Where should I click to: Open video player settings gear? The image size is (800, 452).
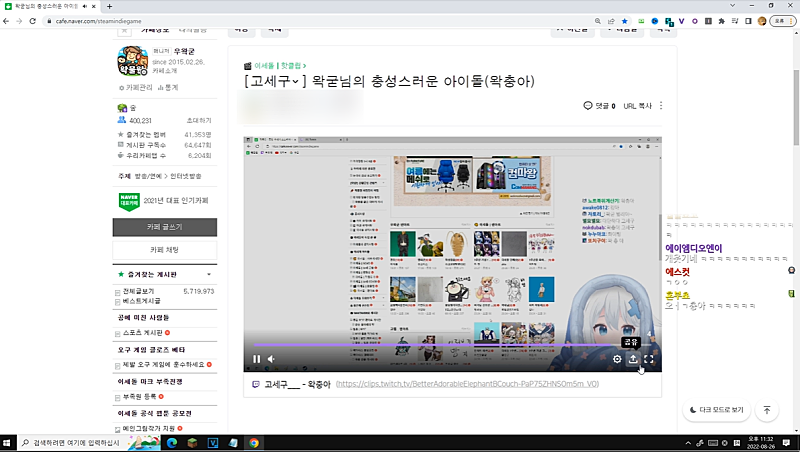[617, 359]
